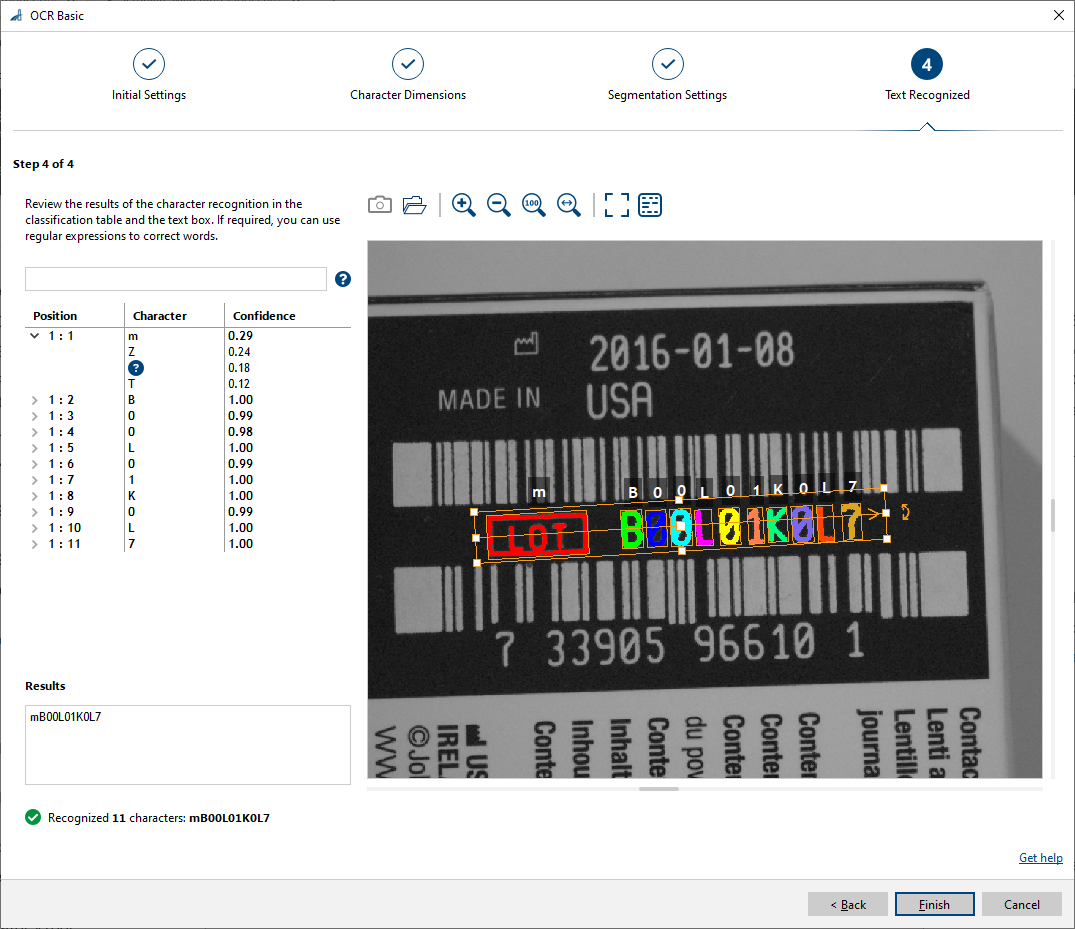Select character K in row 1:8
The height and width of the screenshot is (929, 1075).
point(132,496)
